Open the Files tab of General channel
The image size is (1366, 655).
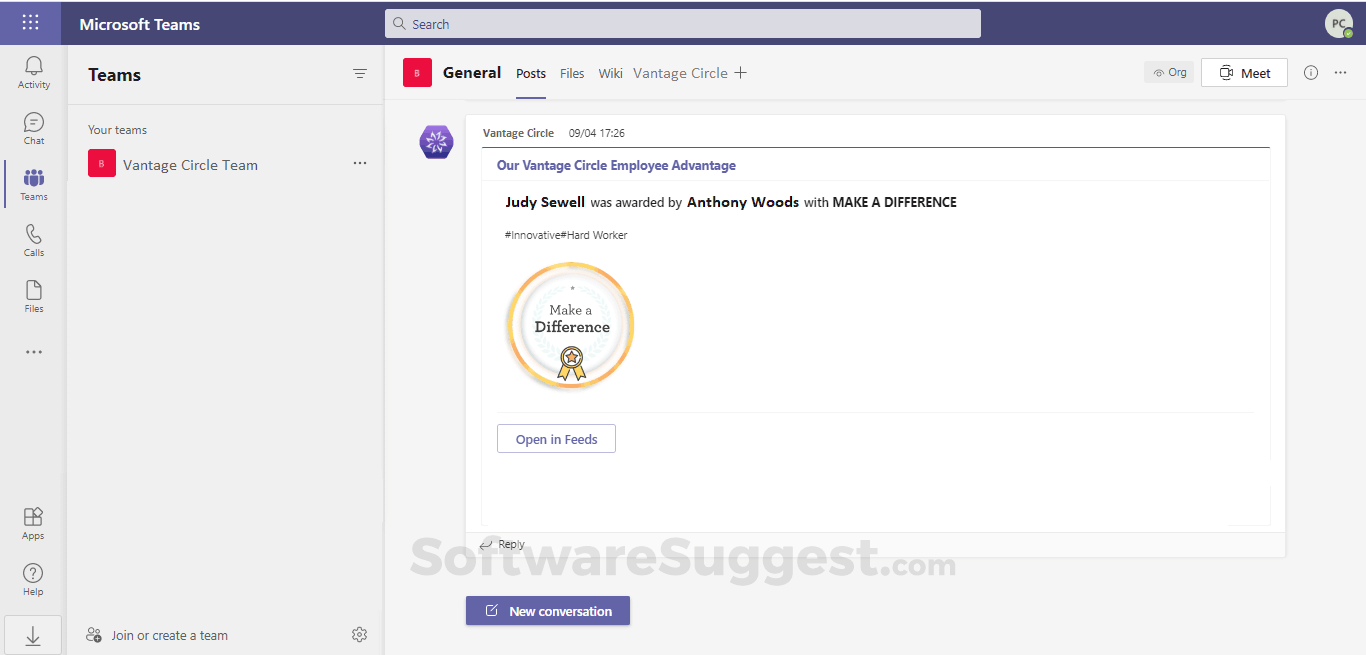point(571,73)
